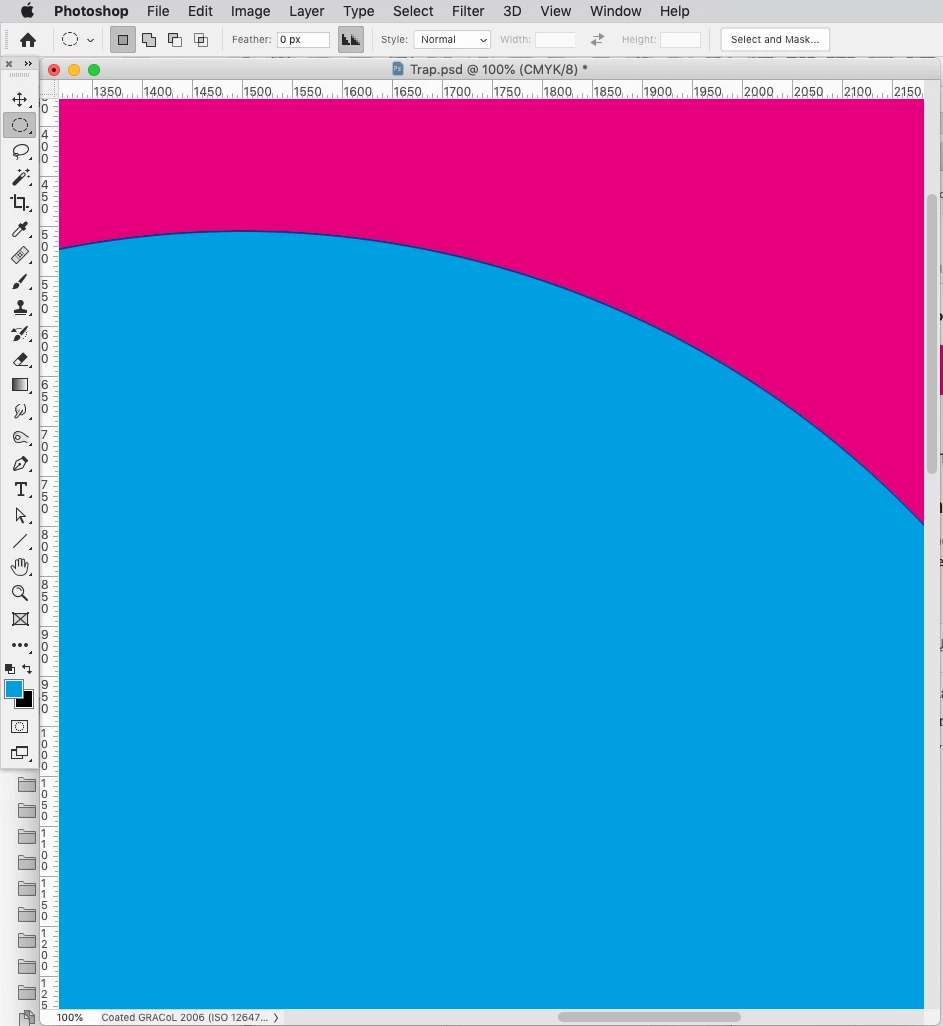Open the Filter menu
This screenshot has width=943, height=1026.
(x=468, y=11)
